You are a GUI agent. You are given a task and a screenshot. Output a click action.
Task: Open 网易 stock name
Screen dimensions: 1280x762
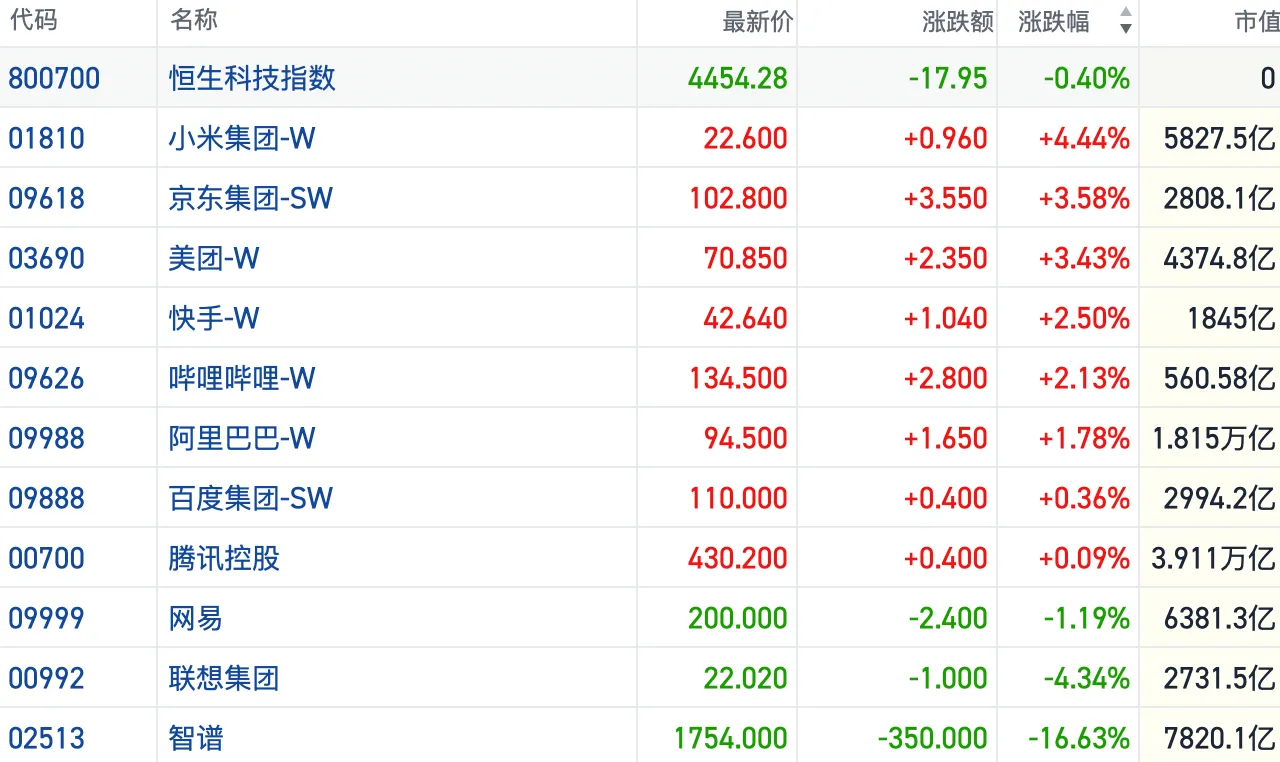195,618
